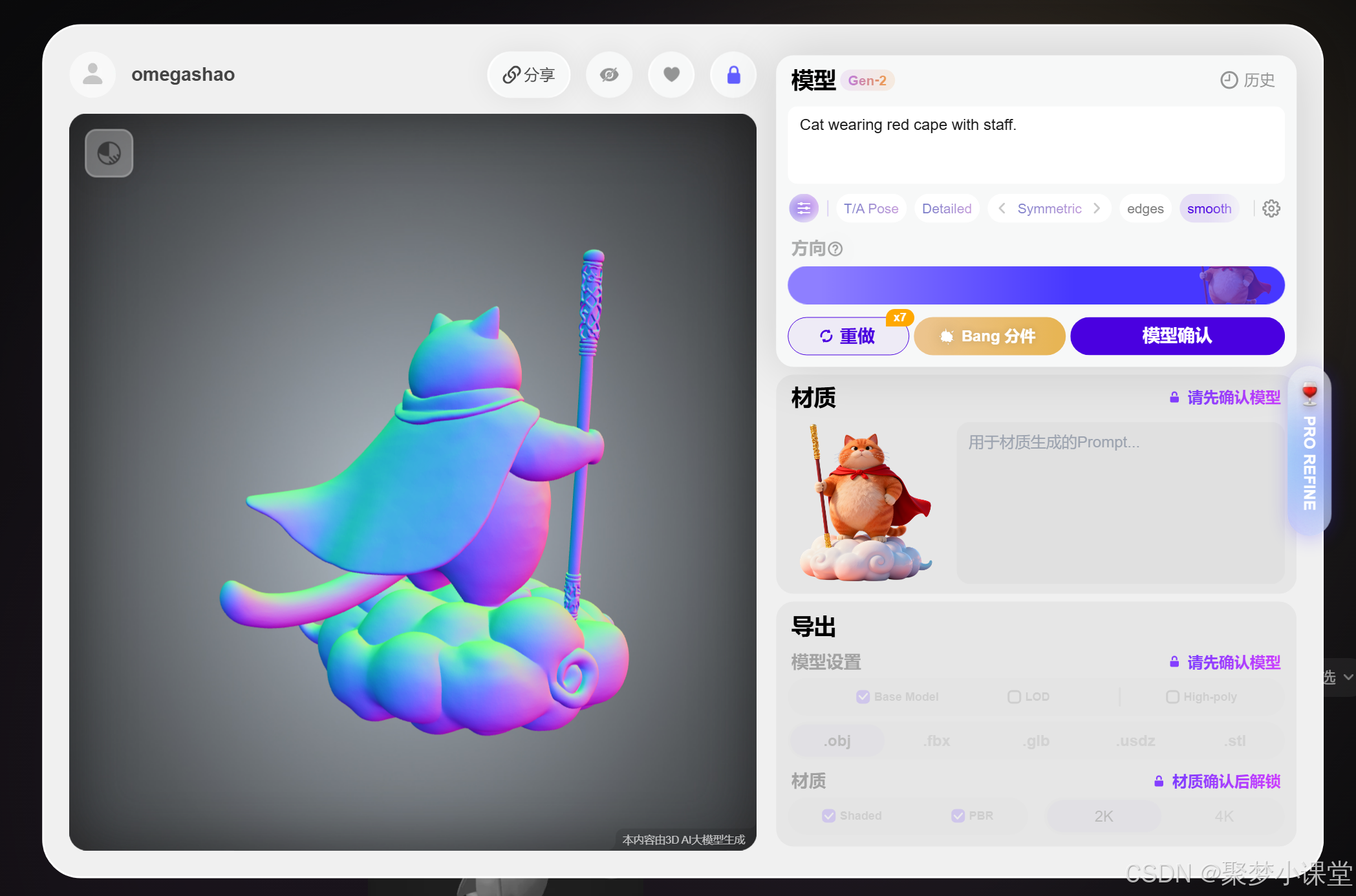This screenshot has height=896, width=1356.
Task: Toggle the Base Model checkbox
Action: click(863, 697)
